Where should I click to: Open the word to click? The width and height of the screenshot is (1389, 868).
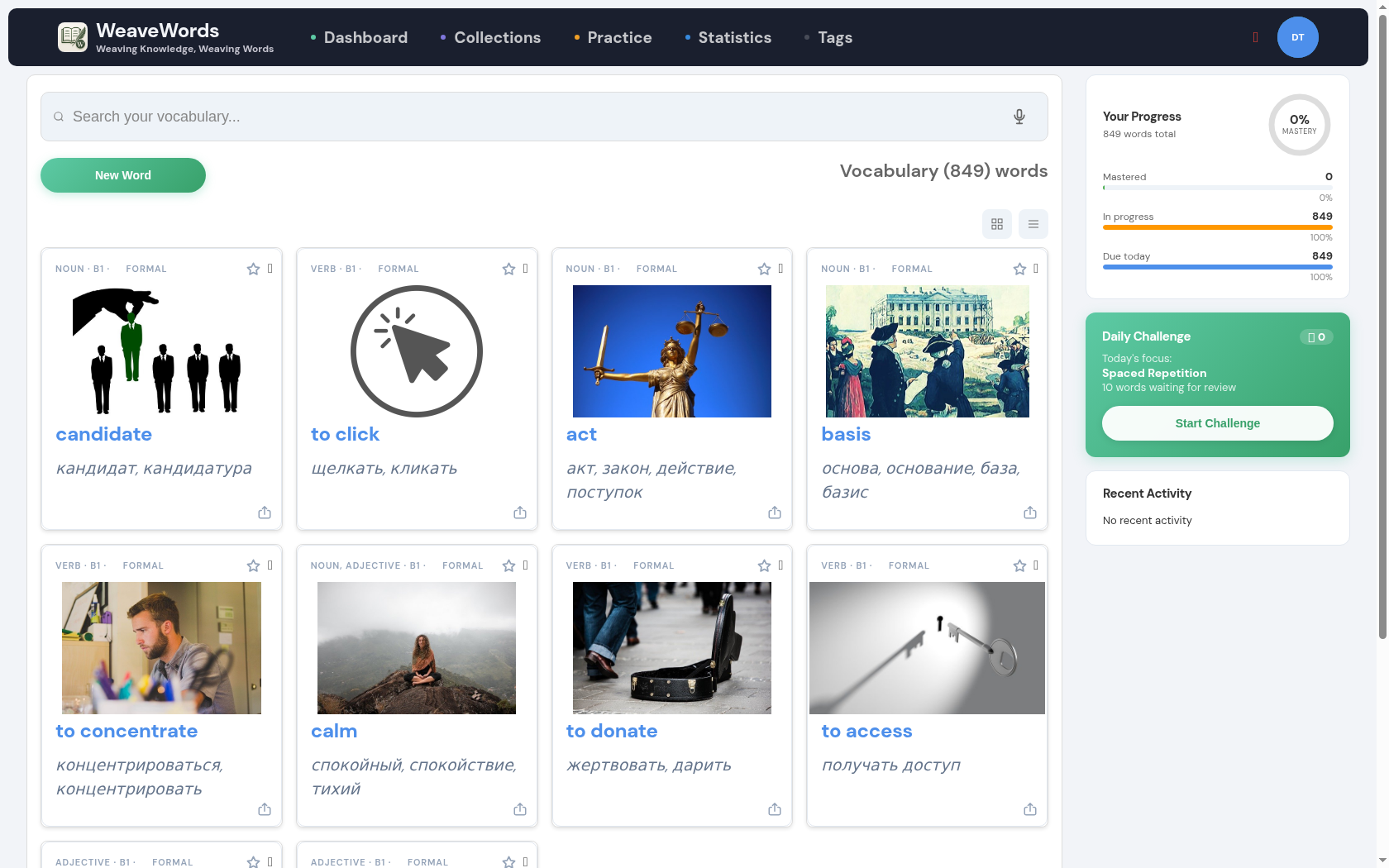tap(346, 434)
